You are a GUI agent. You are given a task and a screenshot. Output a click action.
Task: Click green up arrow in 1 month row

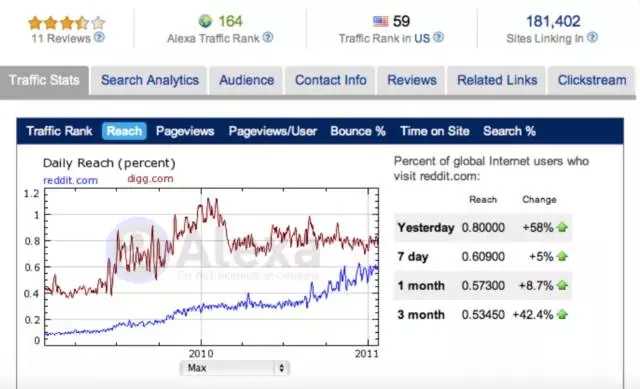[x=562, y=285]
